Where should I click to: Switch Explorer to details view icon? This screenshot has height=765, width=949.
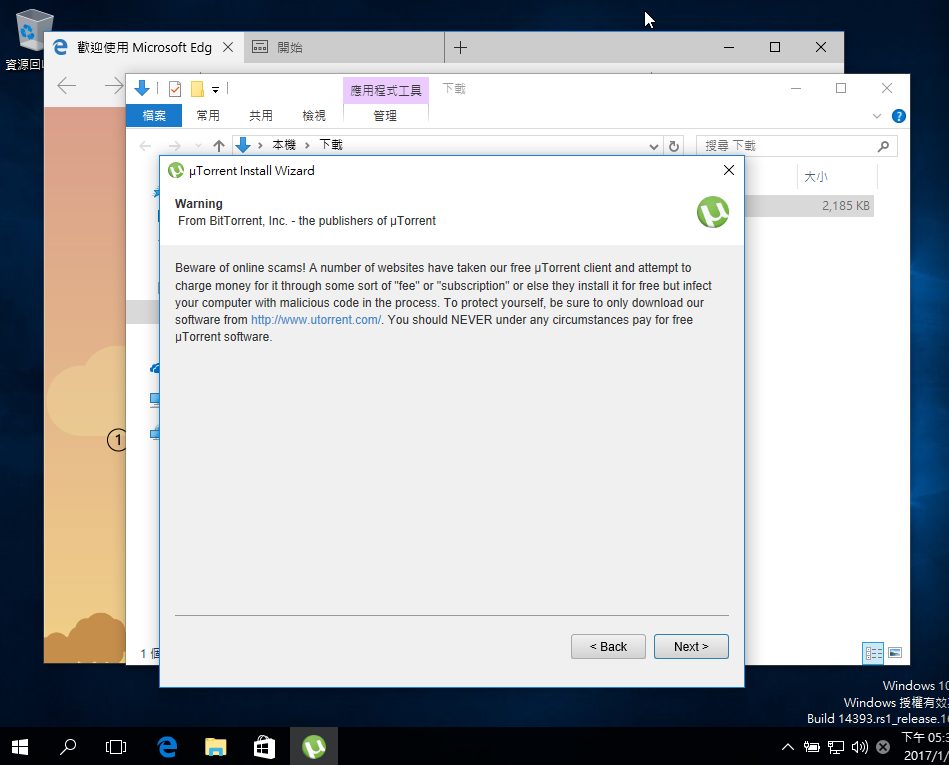point(873,653)
